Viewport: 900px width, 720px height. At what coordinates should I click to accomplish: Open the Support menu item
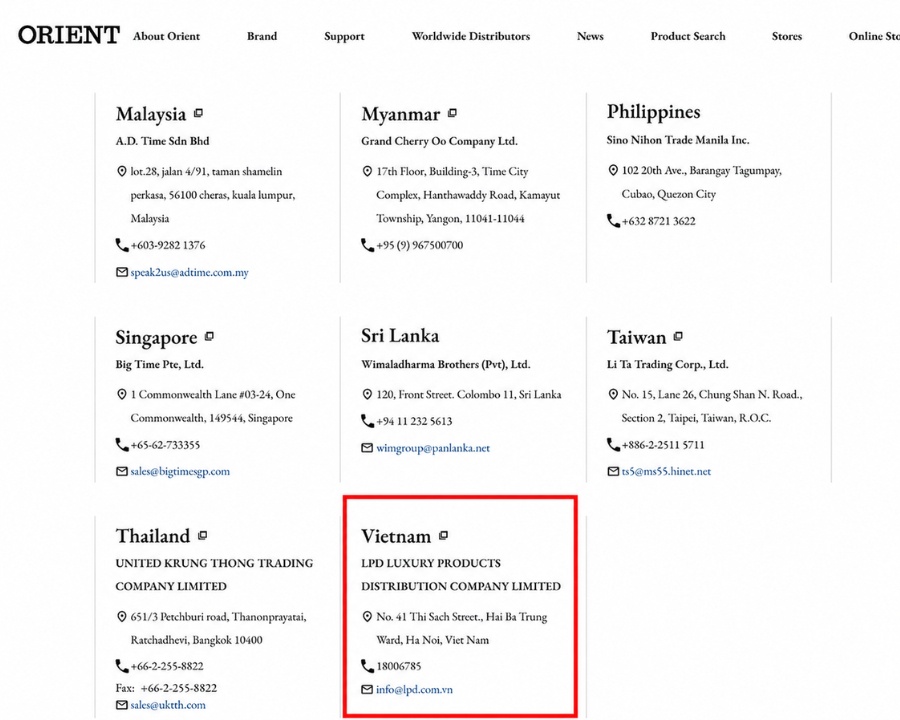coord(344,36)
